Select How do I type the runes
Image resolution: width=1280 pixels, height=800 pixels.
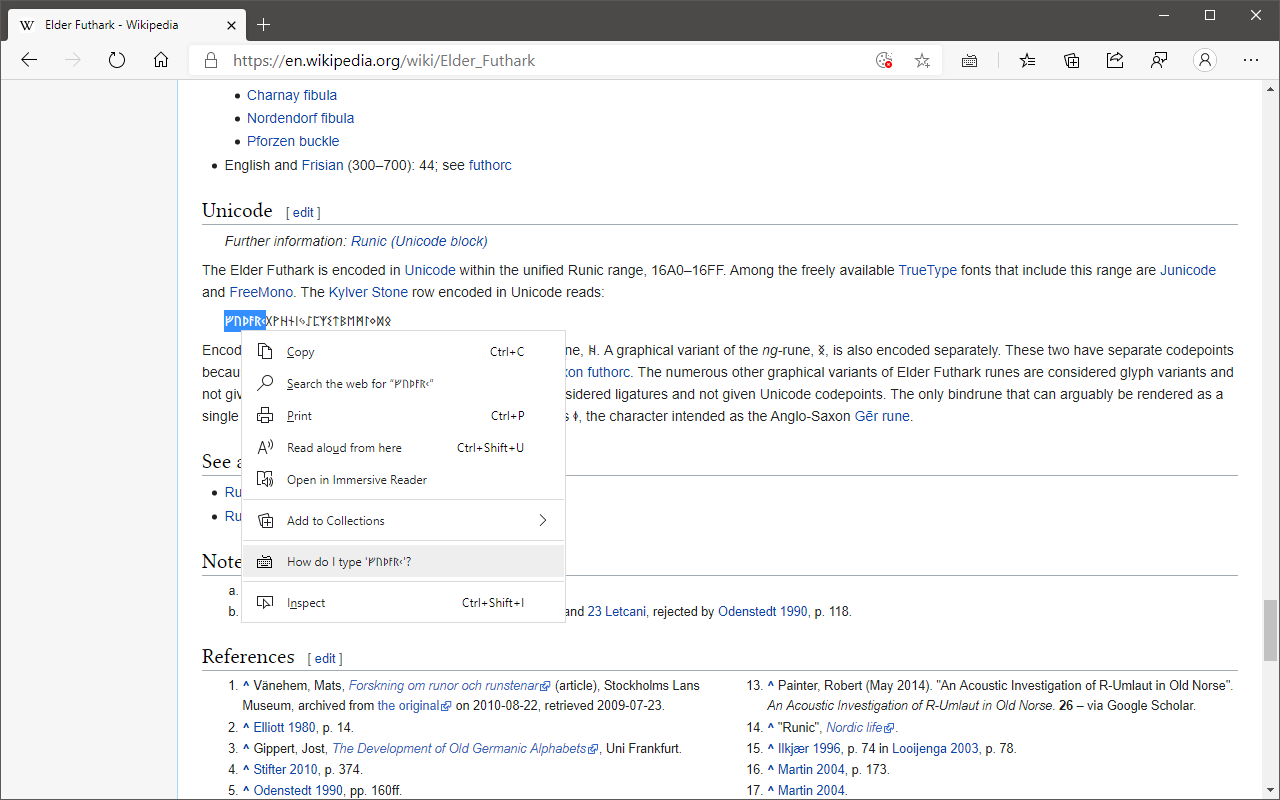[403, 562]
